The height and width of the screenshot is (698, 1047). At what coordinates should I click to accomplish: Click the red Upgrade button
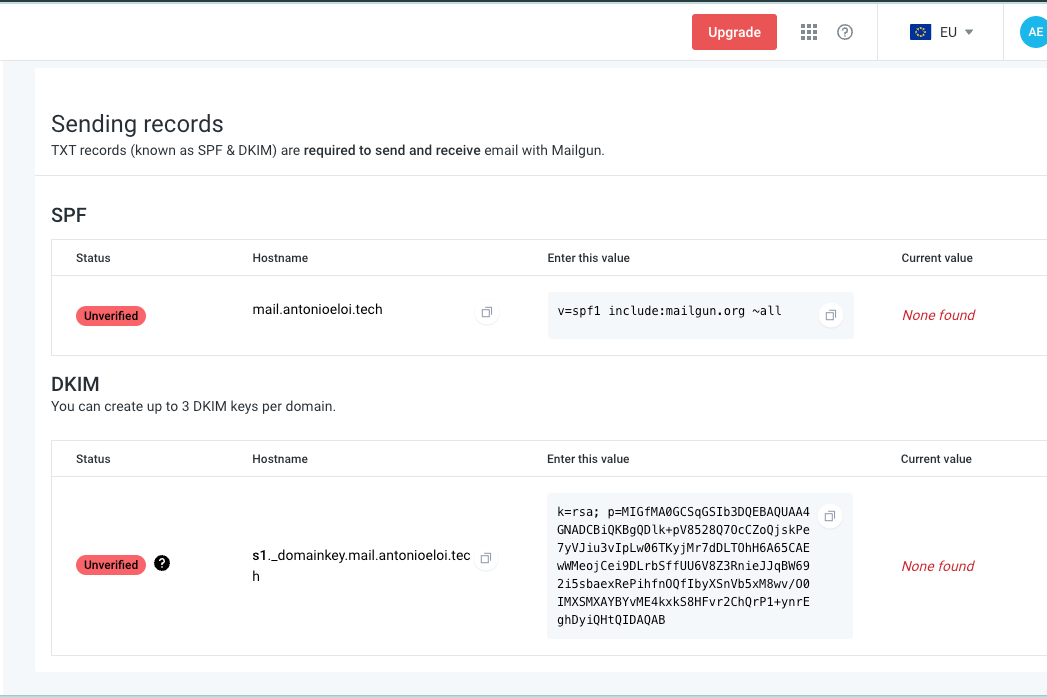pyautogui.click(x=734, y=32)
